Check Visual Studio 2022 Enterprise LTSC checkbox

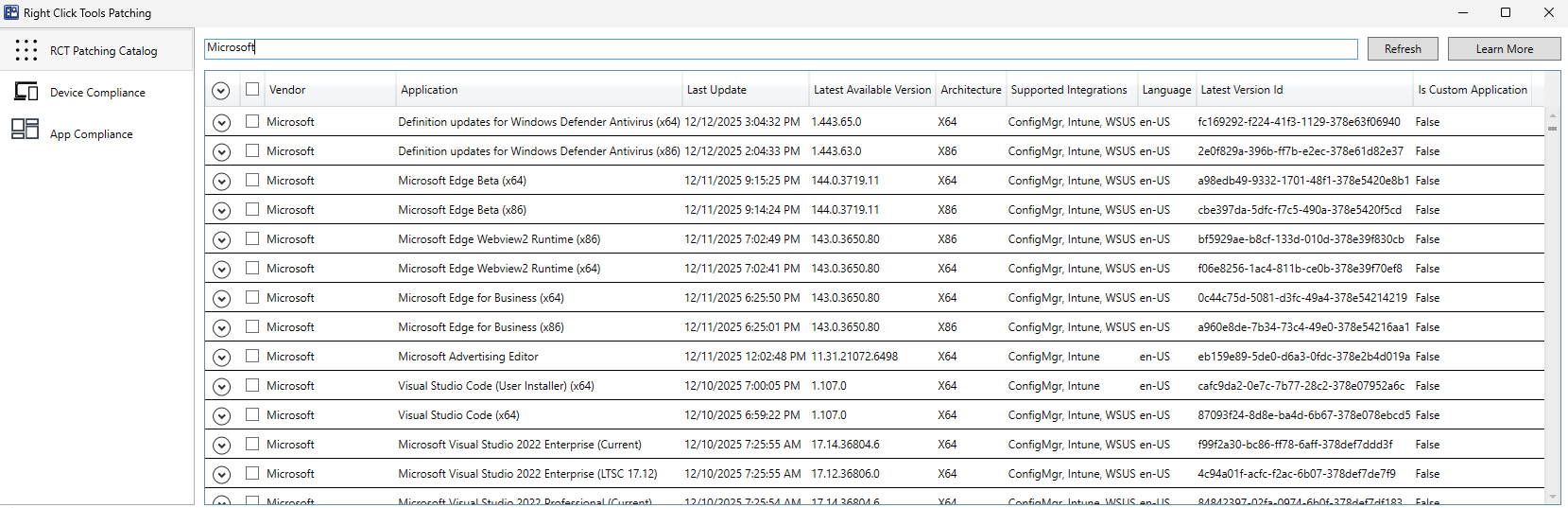(252, 473)
